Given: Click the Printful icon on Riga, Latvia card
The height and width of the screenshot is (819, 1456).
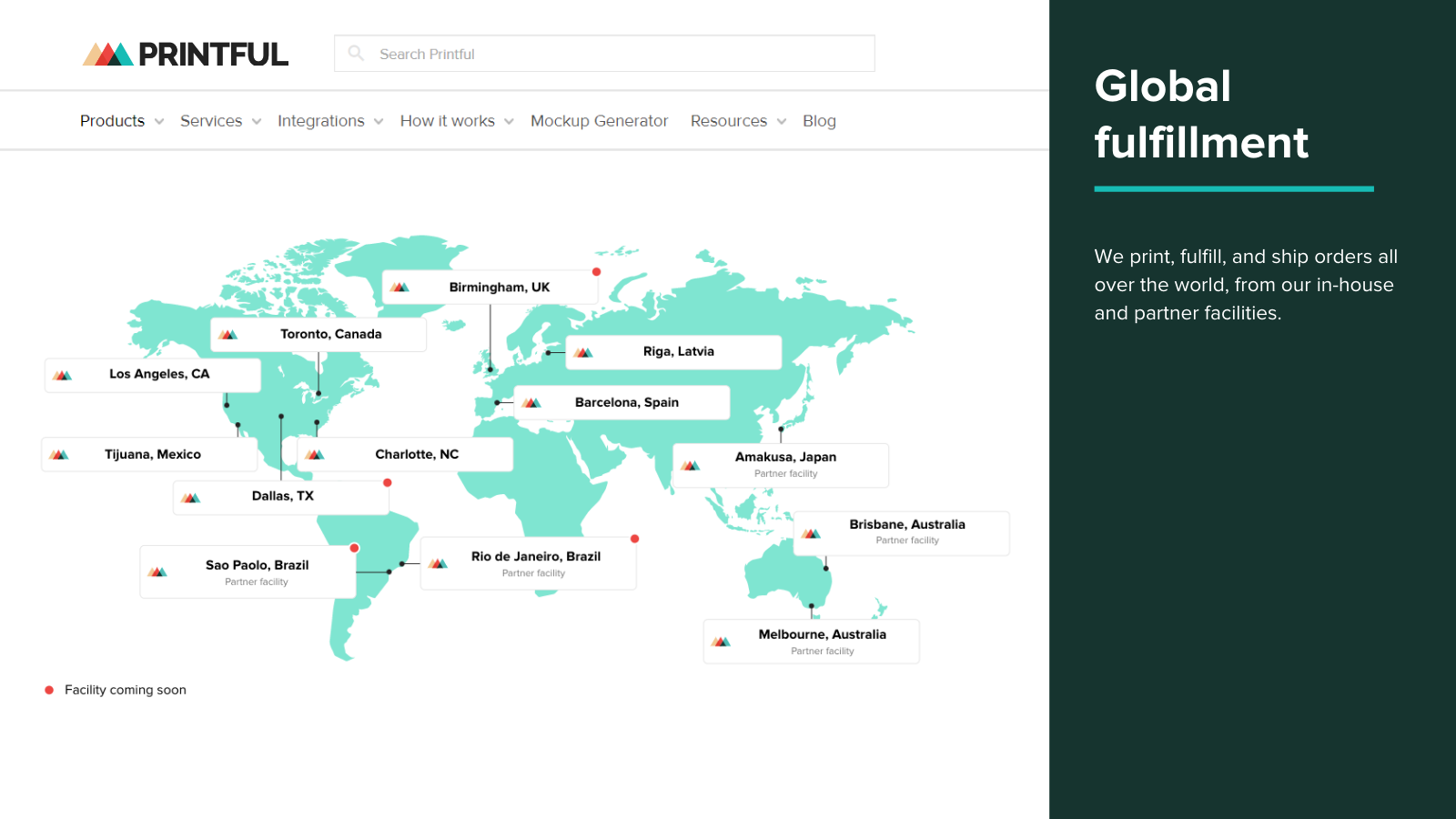Looking at the screenshot, I should 584,352.
